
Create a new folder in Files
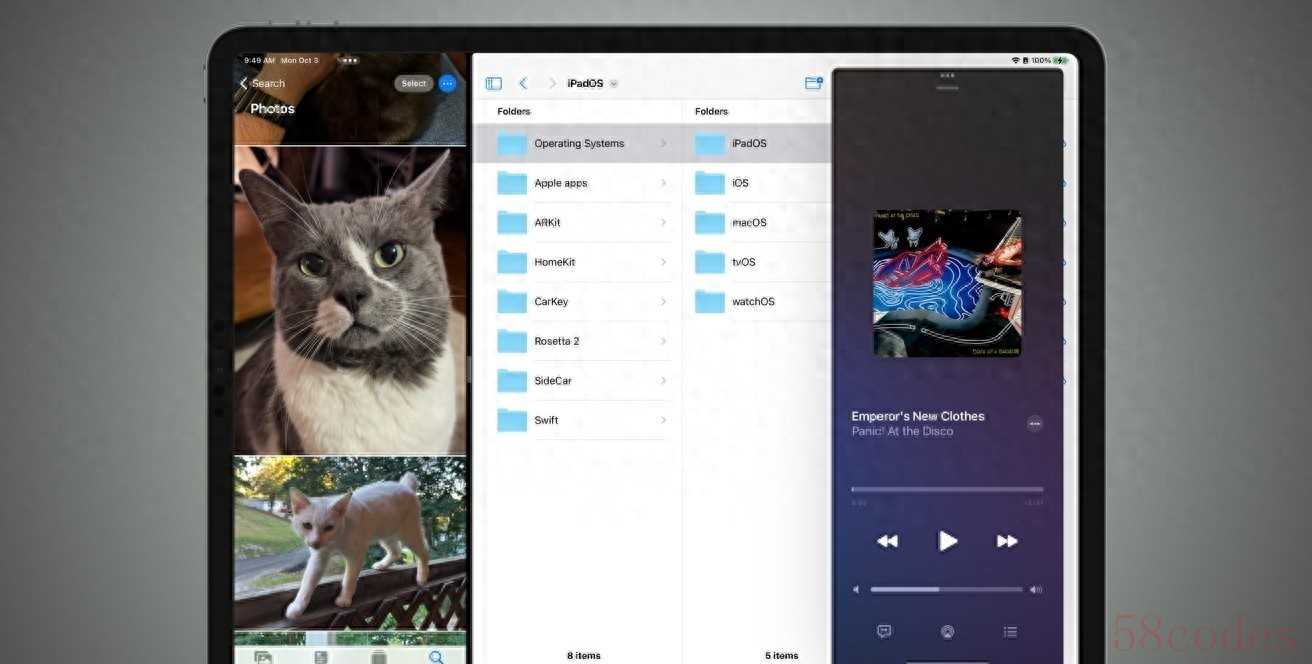coord(813,83)
